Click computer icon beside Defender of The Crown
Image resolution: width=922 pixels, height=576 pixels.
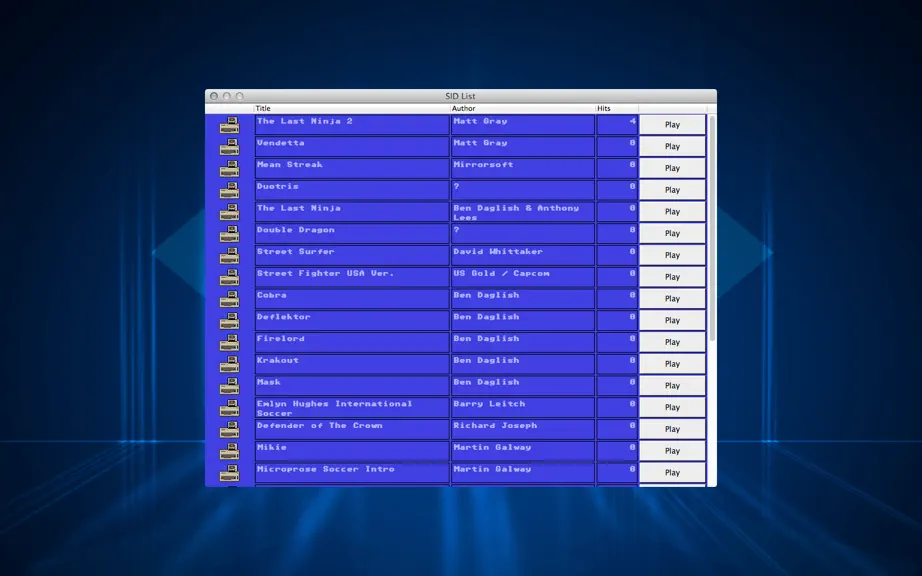pos(229,430)
